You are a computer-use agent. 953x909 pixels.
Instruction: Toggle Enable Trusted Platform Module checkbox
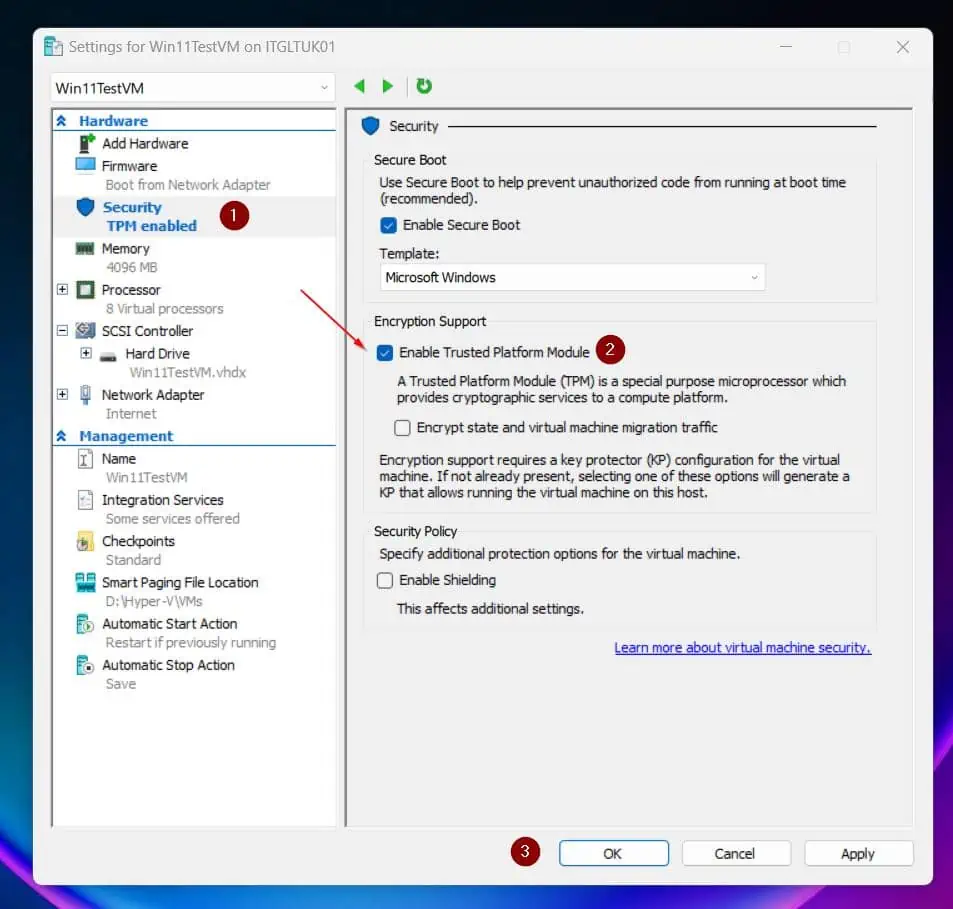[385, 353]
